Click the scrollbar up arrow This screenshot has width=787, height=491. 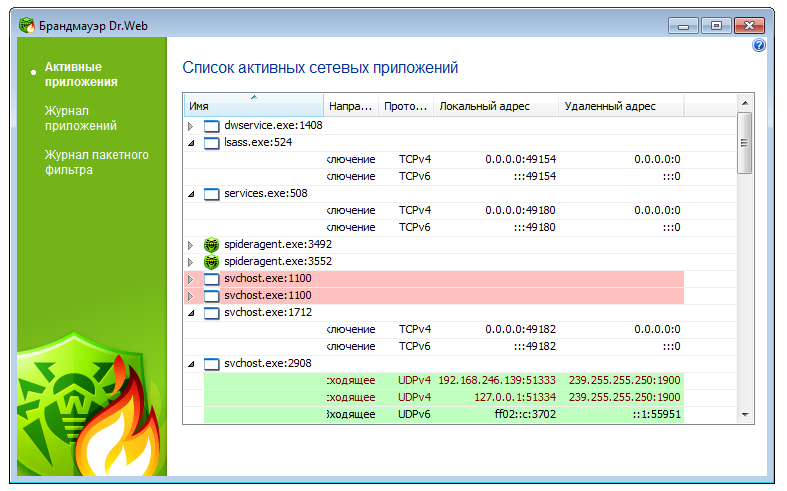tap(745, 103)
